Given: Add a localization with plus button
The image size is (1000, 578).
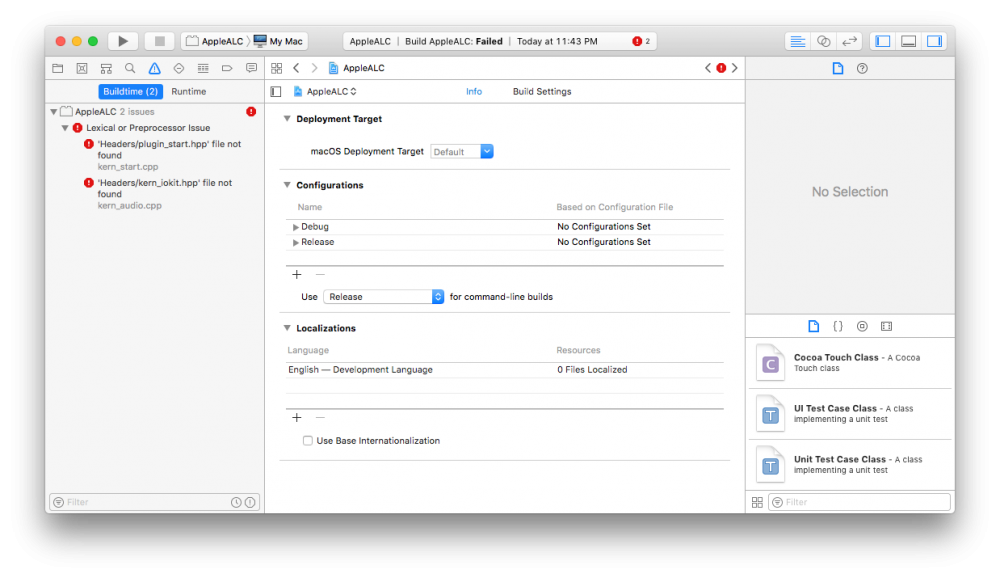Looking at the screenshot, I should 297,417.
